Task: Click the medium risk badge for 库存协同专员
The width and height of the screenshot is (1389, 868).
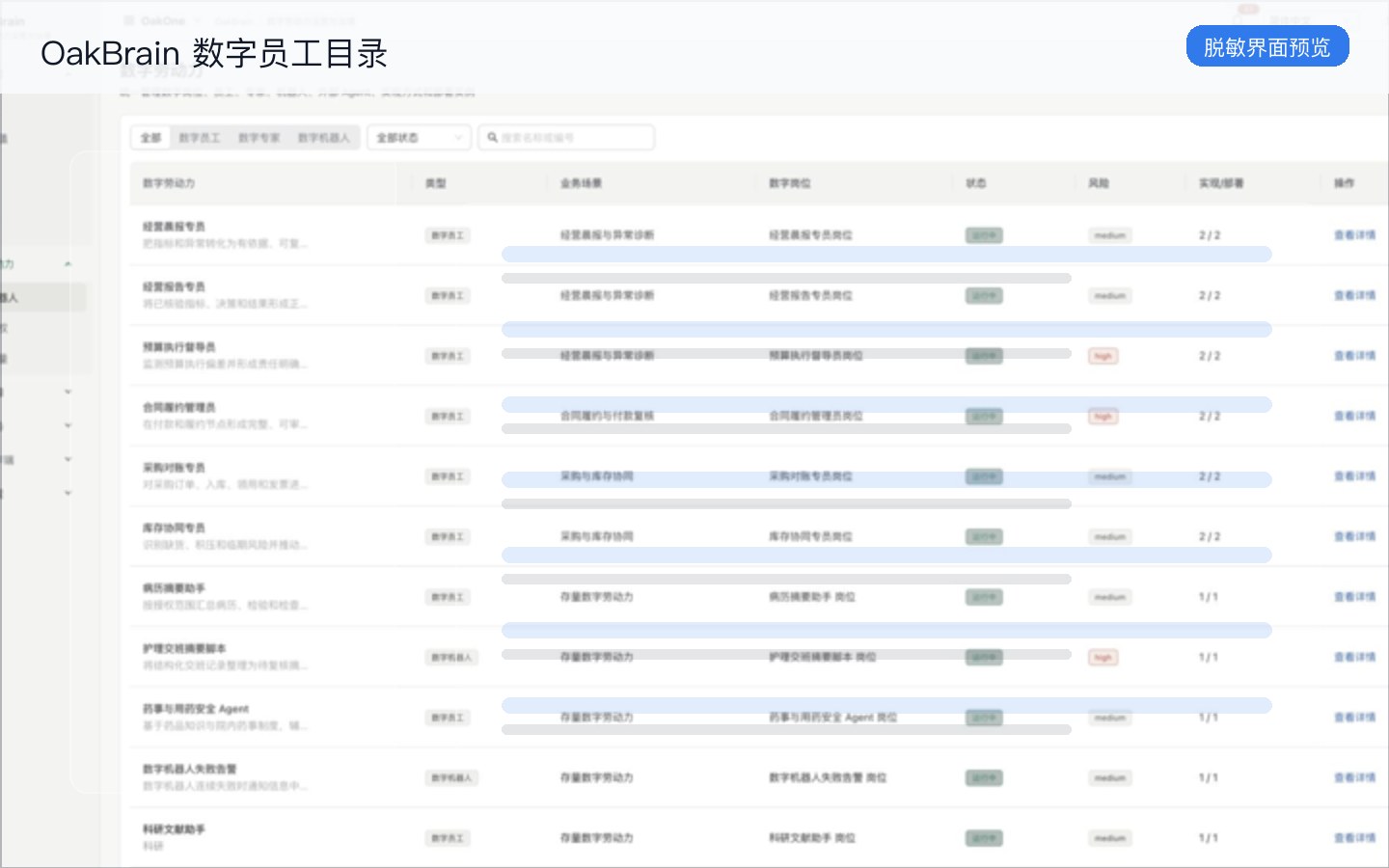Action: coord(1110,537)
